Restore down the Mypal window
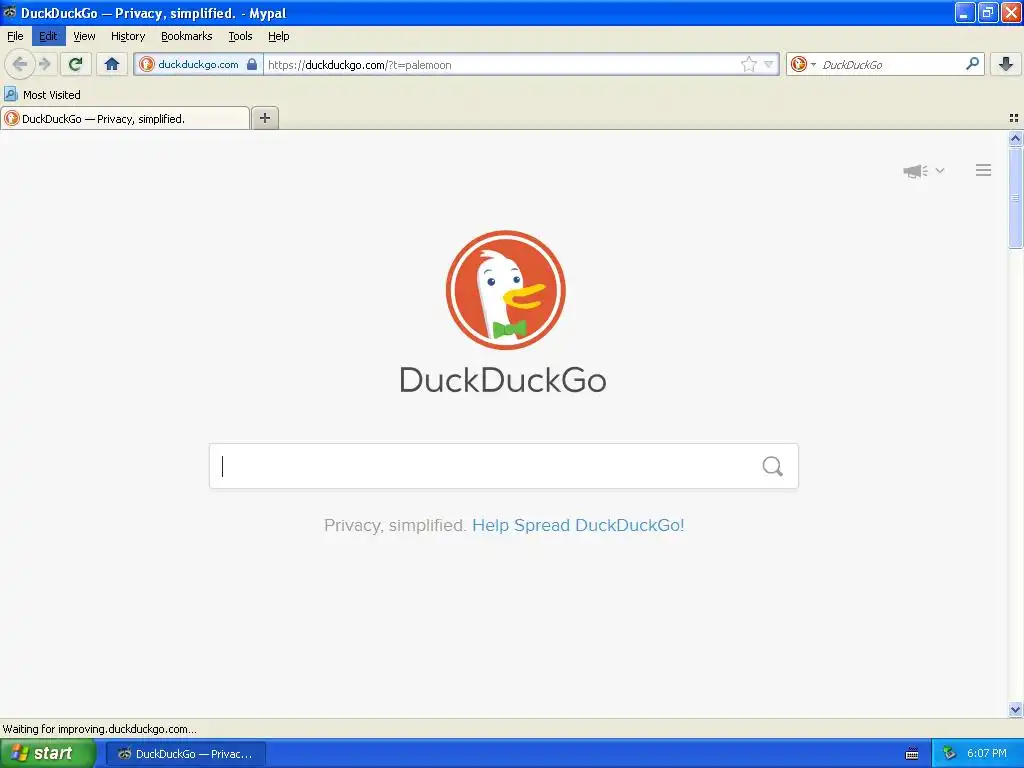The height and width of the screenshot is (768, 1024). coord(987,12)
